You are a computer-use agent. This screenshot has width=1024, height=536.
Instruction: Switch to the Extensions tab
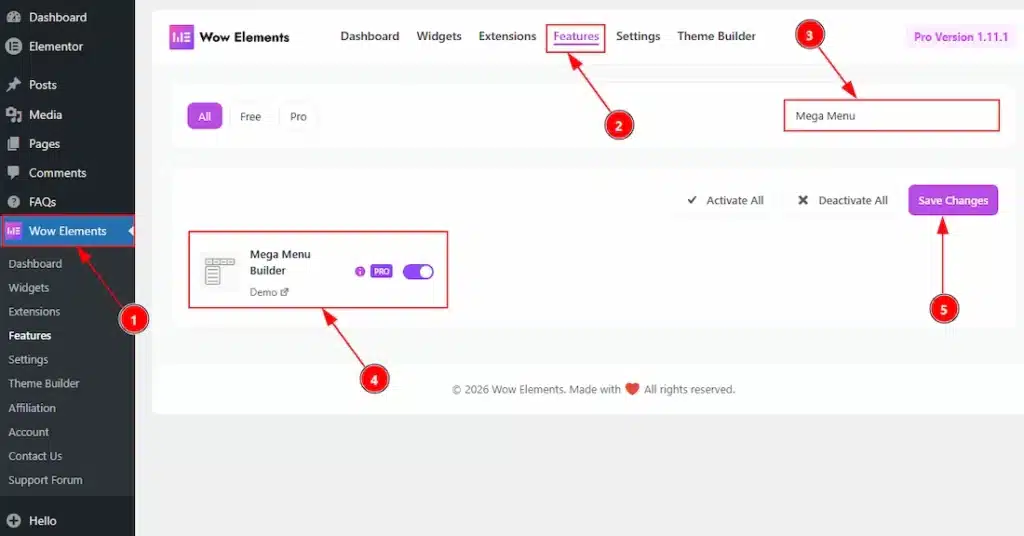(507, 36)
